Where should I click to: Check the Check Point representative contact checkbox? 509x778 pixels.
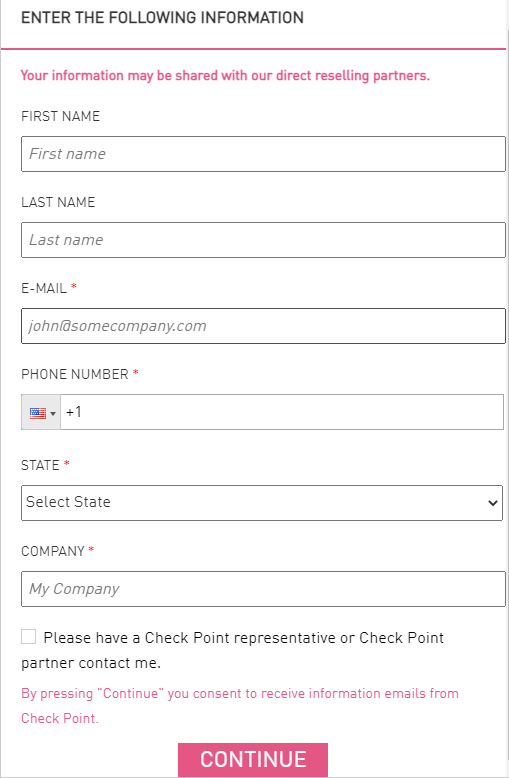coord(28,637)
